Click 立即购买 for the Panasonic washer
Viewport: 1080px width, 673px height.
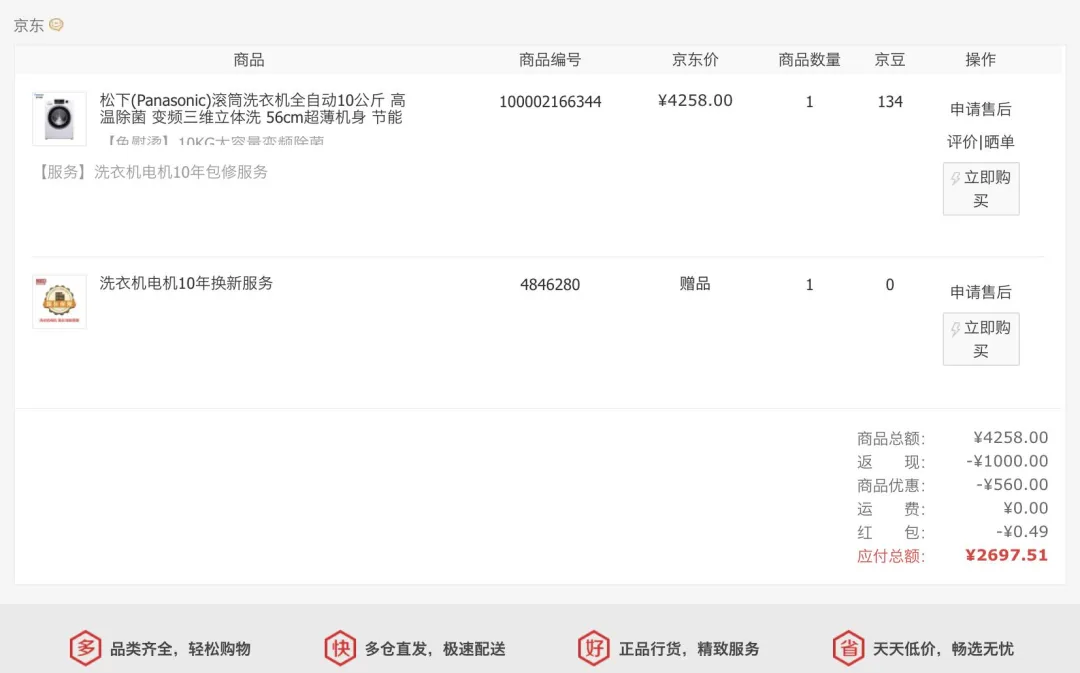click(981, 189)
